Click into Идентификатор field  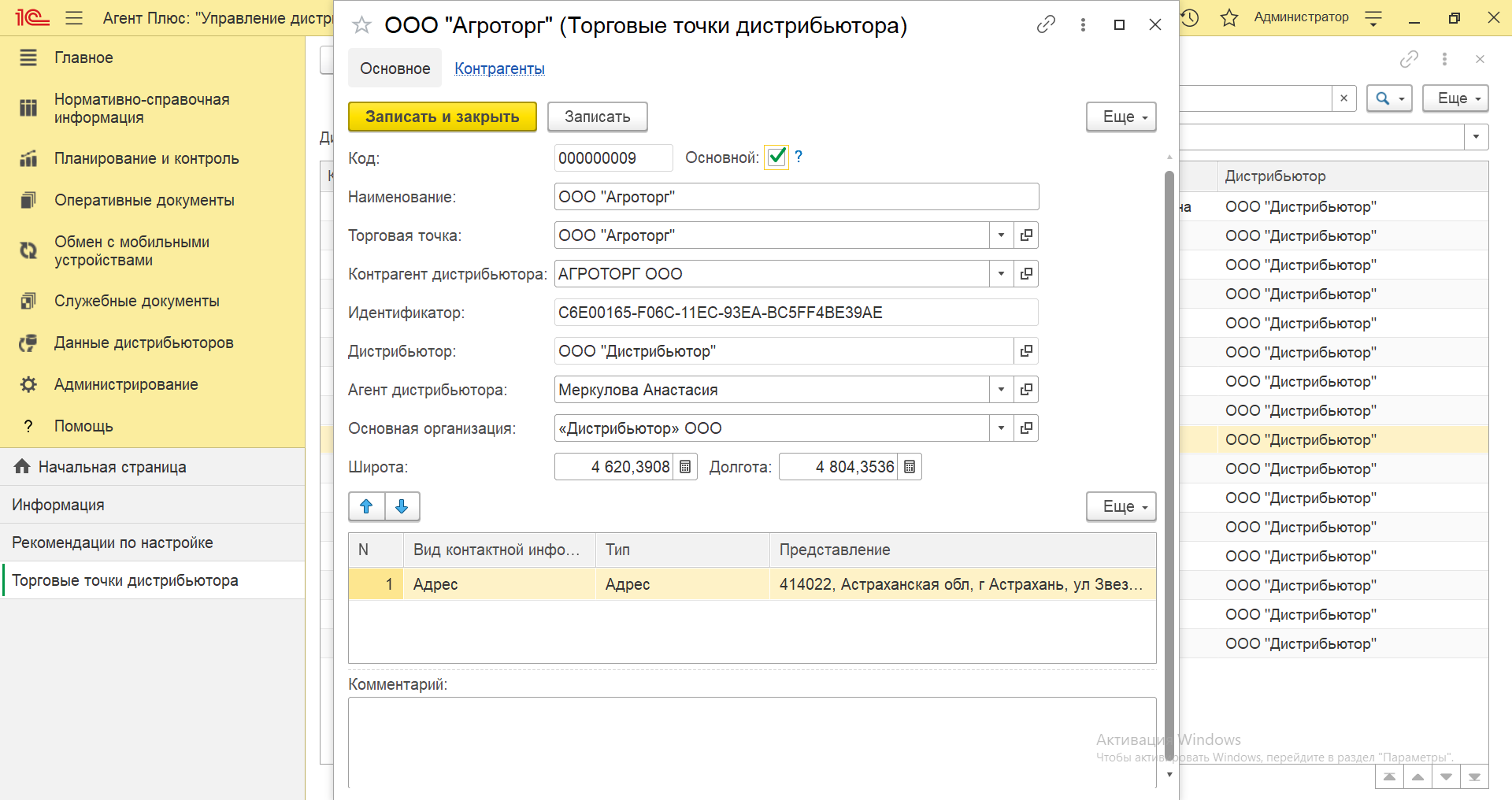[x=796, y=313]
